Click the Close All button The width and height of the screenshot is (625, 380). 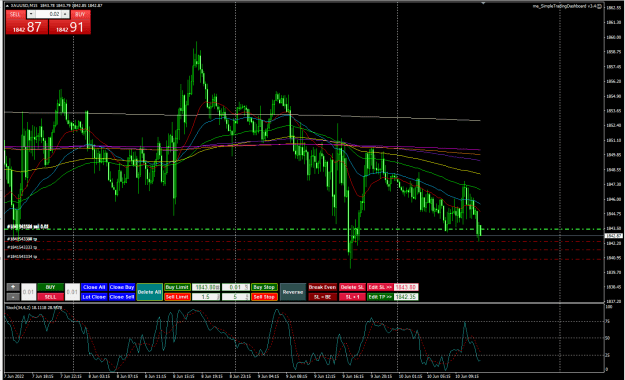(94, 287)
